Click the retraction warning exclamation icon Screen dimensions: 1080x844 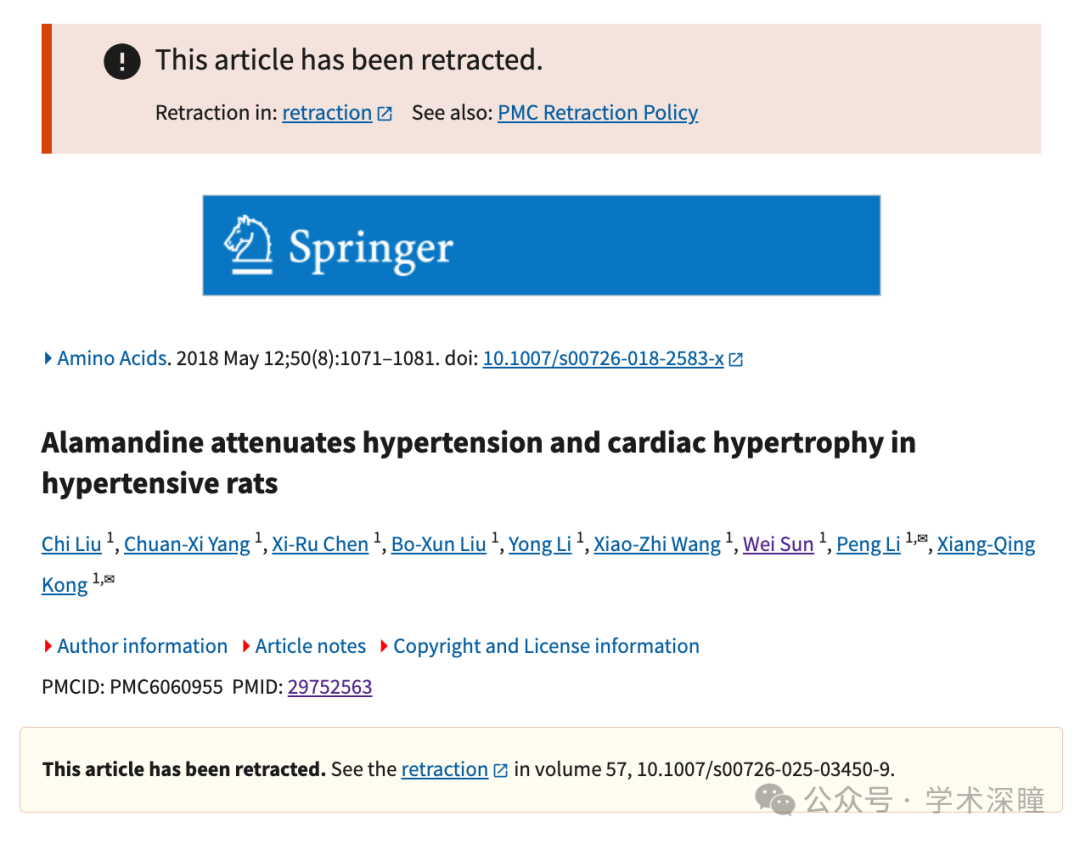[122, 62]
